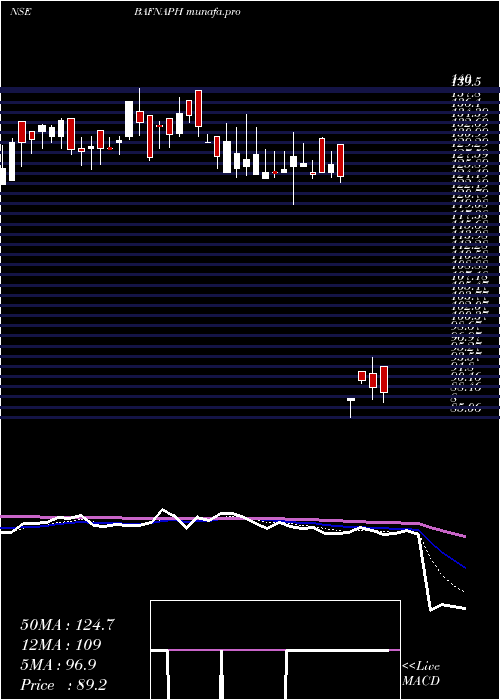Click the 12MA : 109 reading
Screen dimensions: 500x700
(61, 645)
